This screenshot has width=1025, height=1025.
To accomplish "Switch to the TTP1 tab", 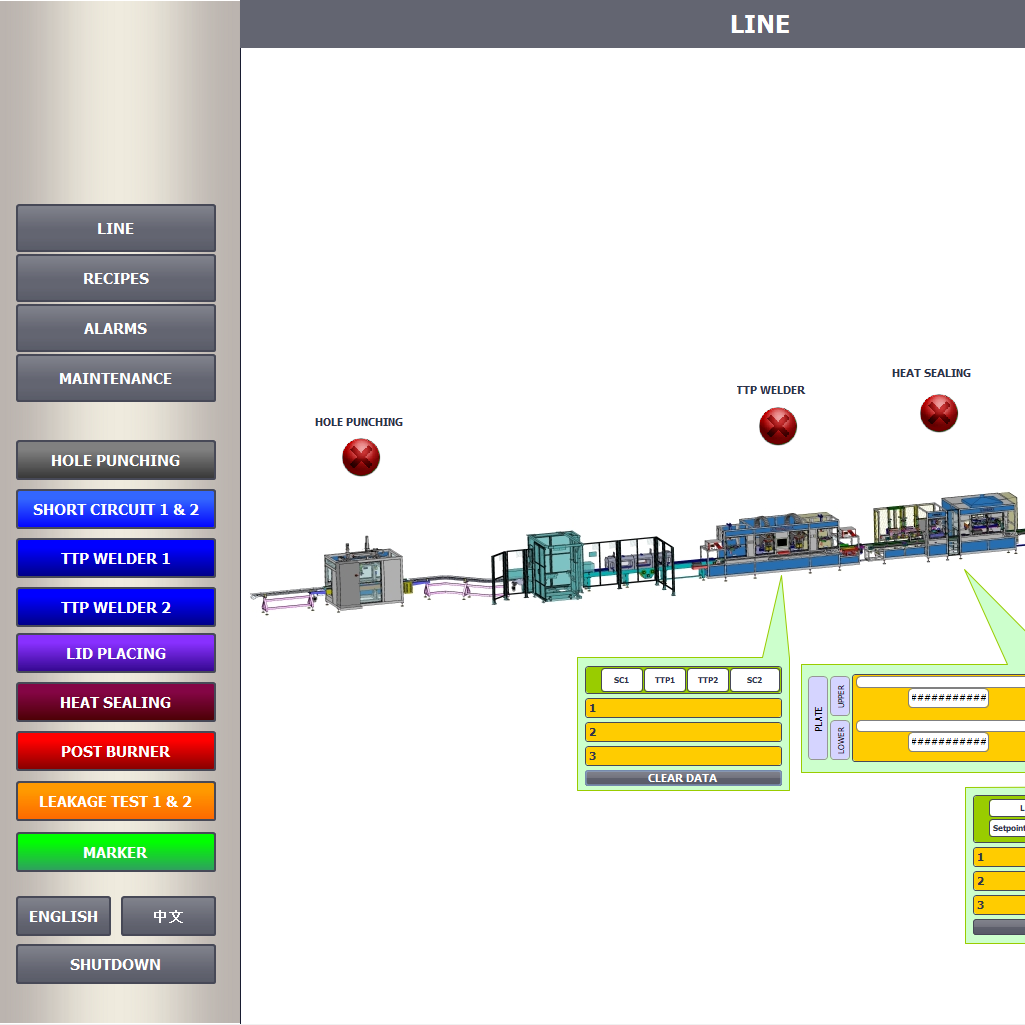I will (x=663, y=680).
